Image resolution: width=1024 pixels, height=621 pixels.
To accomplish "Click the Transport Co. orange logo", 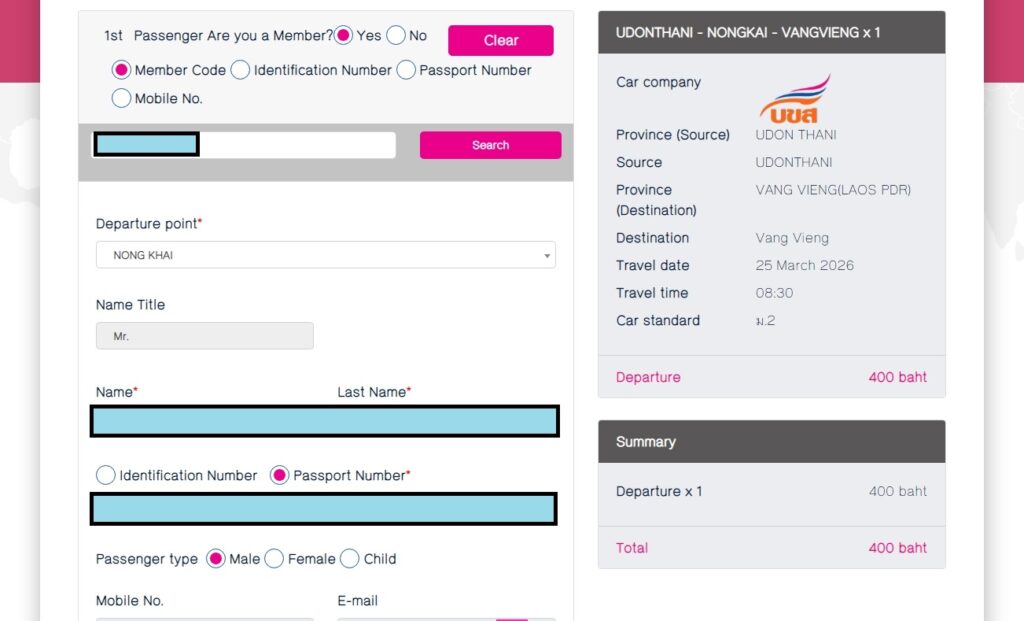I will [794, 99].
